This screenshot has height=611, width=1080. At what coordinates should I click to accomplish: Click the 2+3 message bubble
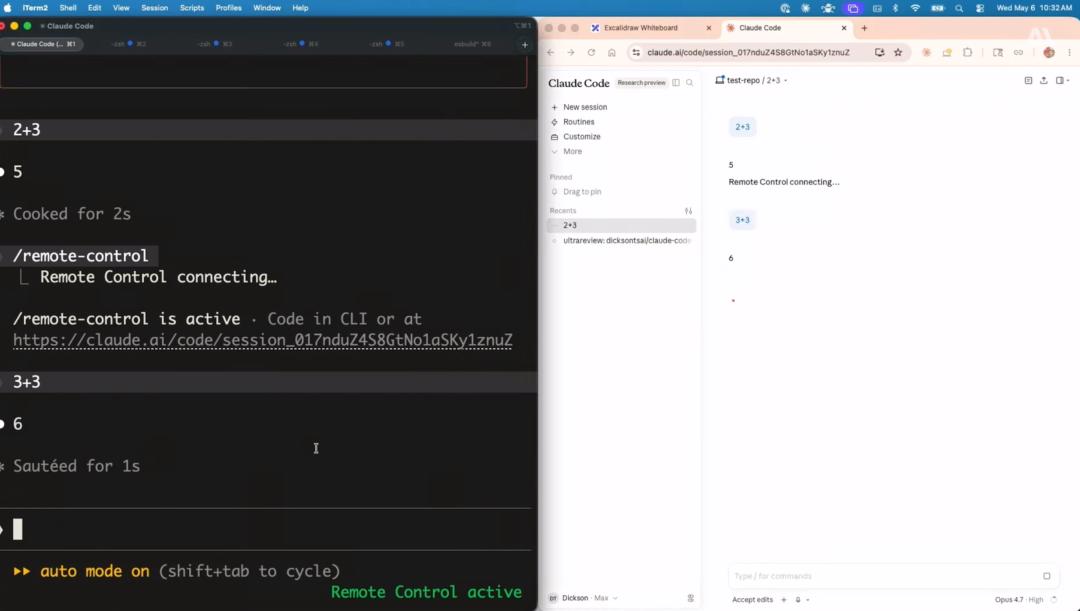tap(742, 127)
